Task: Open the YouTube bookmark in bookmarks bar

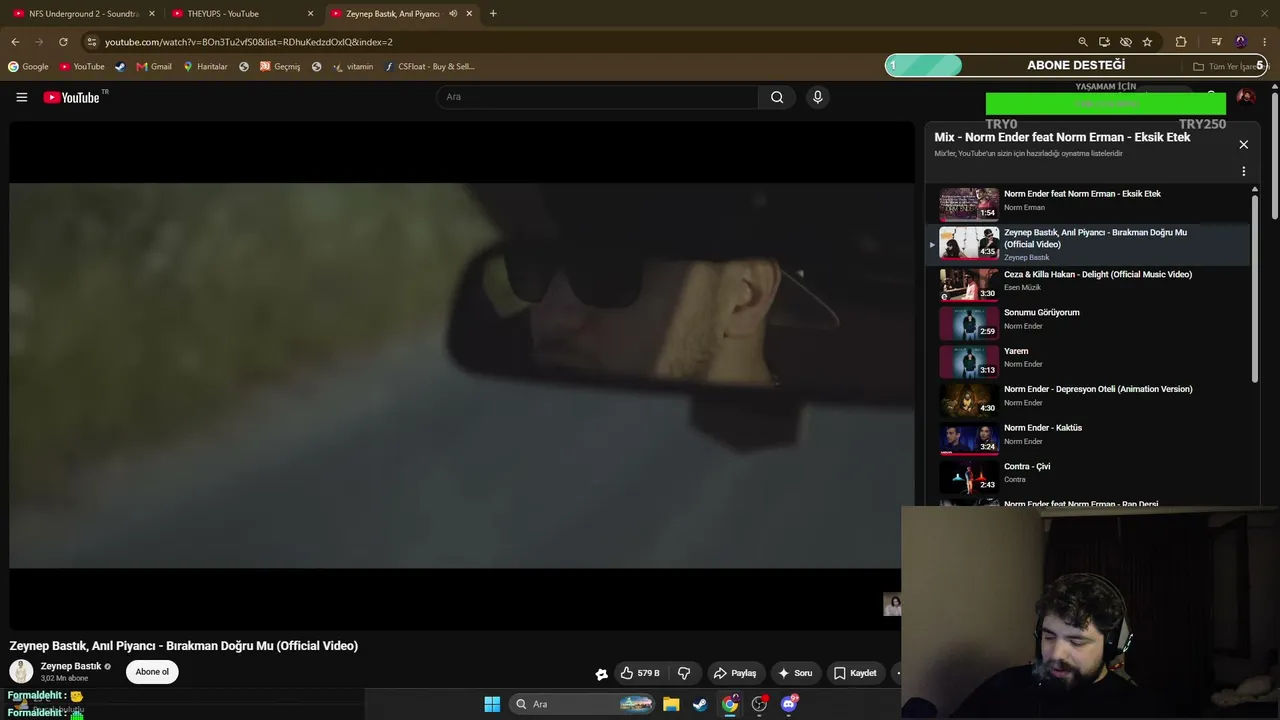Action: pos(82,67)
